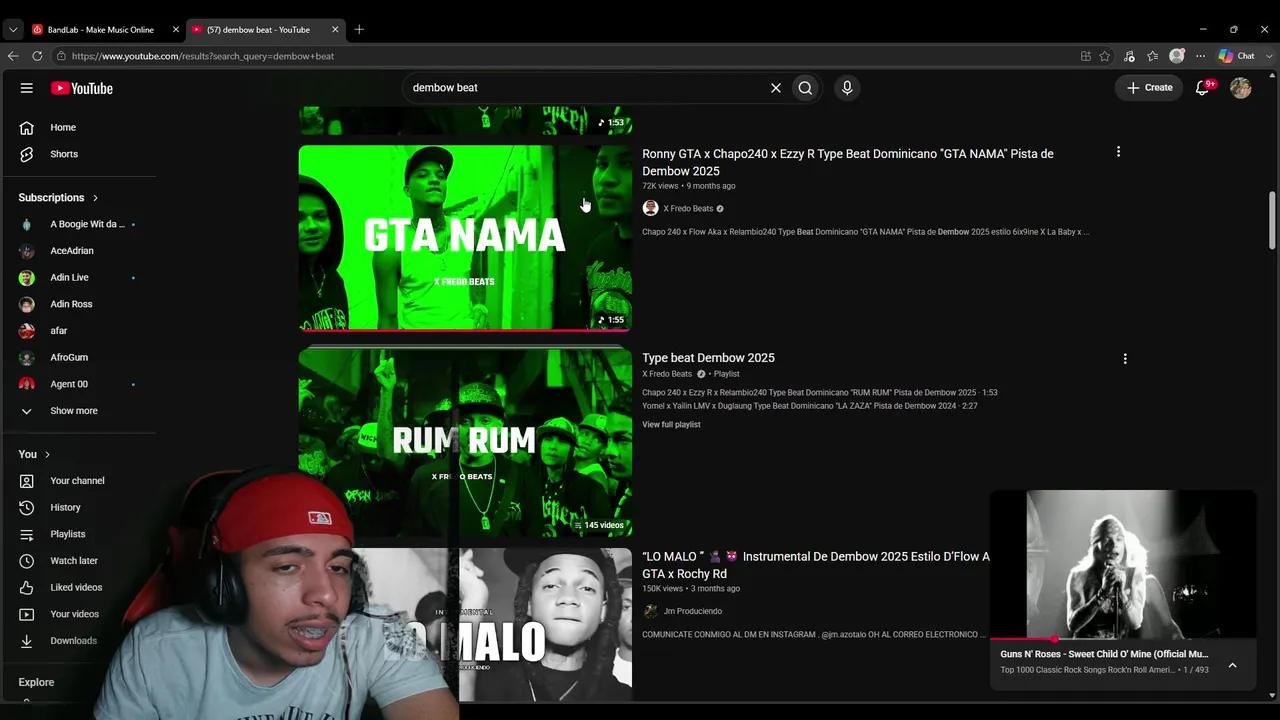1280x720 pixels.
Task: Go back with the browser back arrow
Action: pos(13,56)
